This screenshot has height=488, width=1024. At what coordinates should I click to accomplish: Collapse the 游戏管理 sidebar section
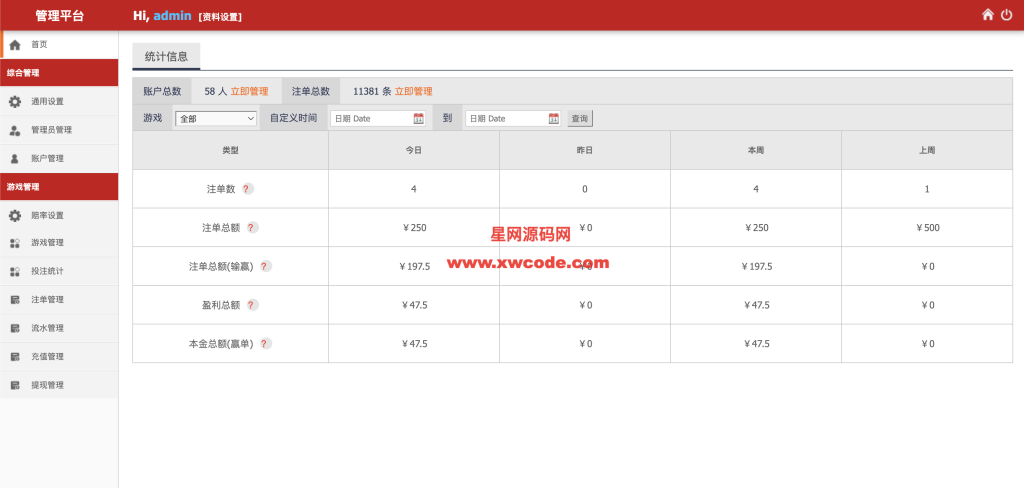coord(59,187)
